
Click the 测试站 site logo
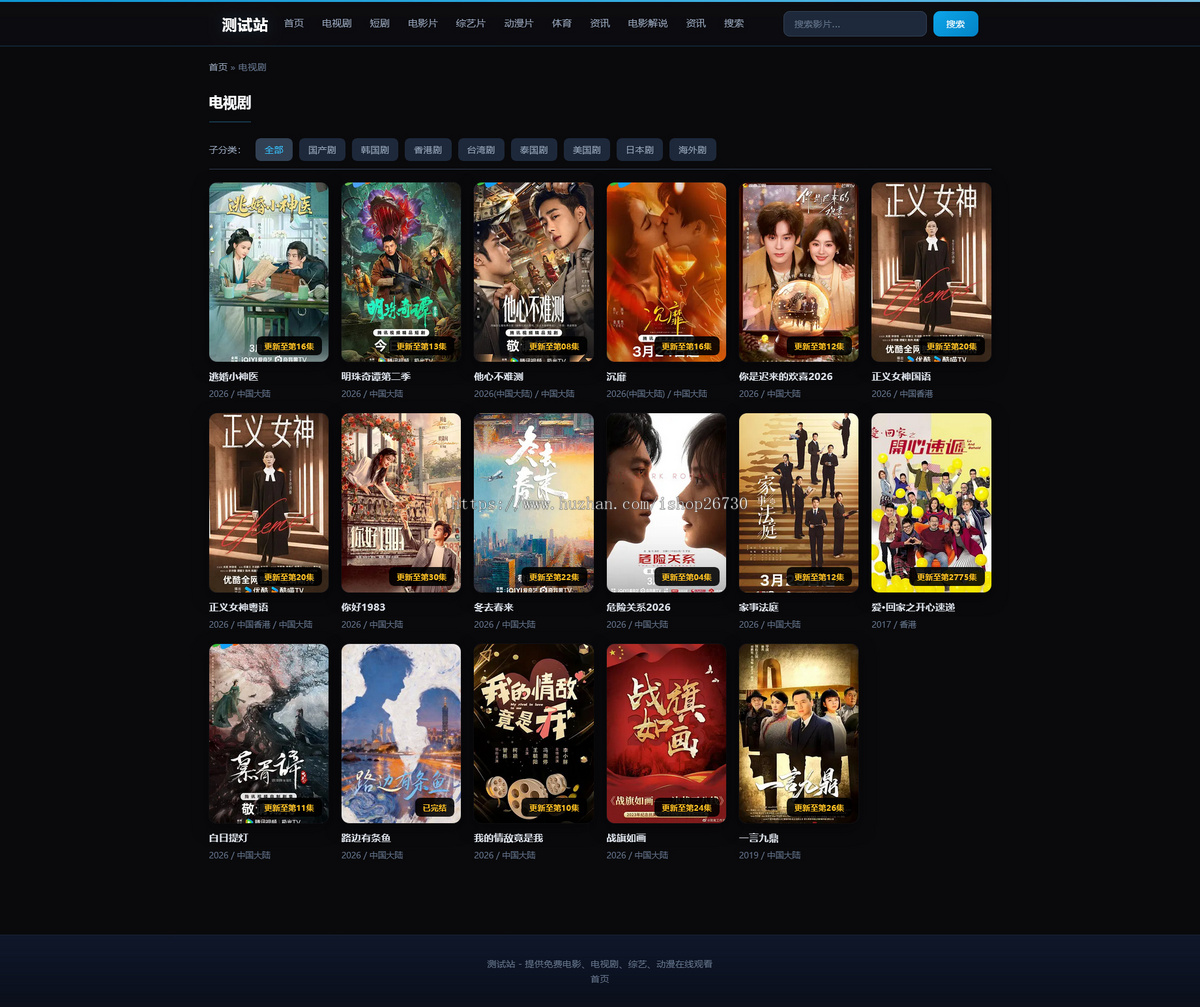click(x=244, y=24)
